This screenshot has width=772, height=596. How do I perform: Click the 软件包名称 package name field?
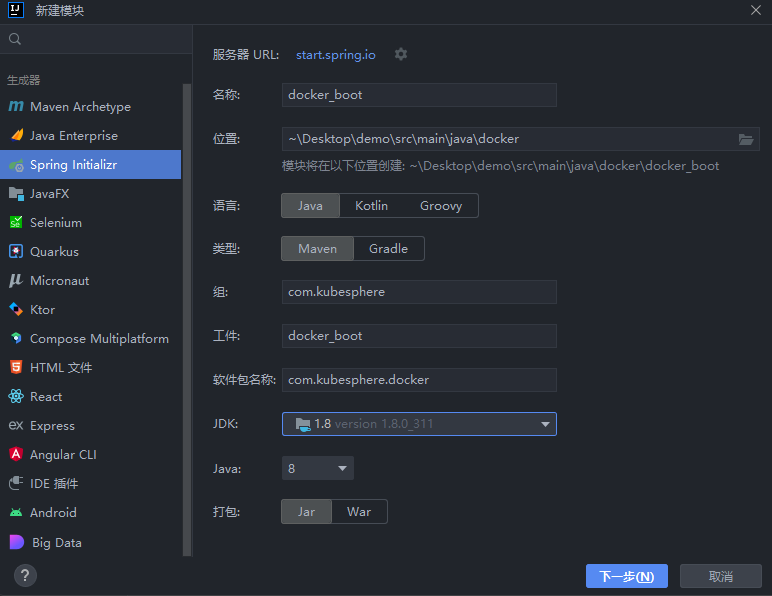419,380
